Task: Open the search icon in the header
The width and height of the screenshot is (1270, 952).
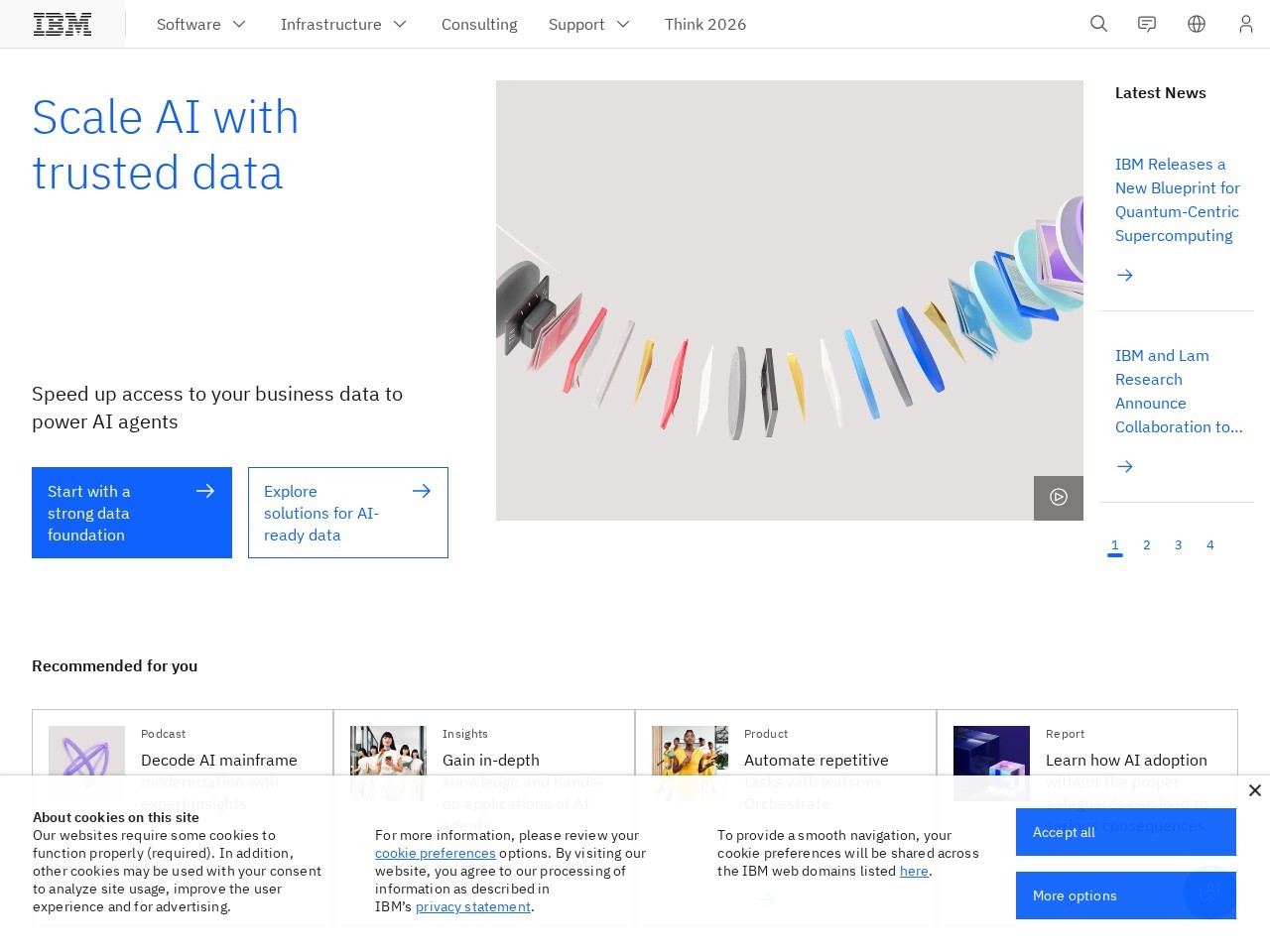Action: 1098,24
